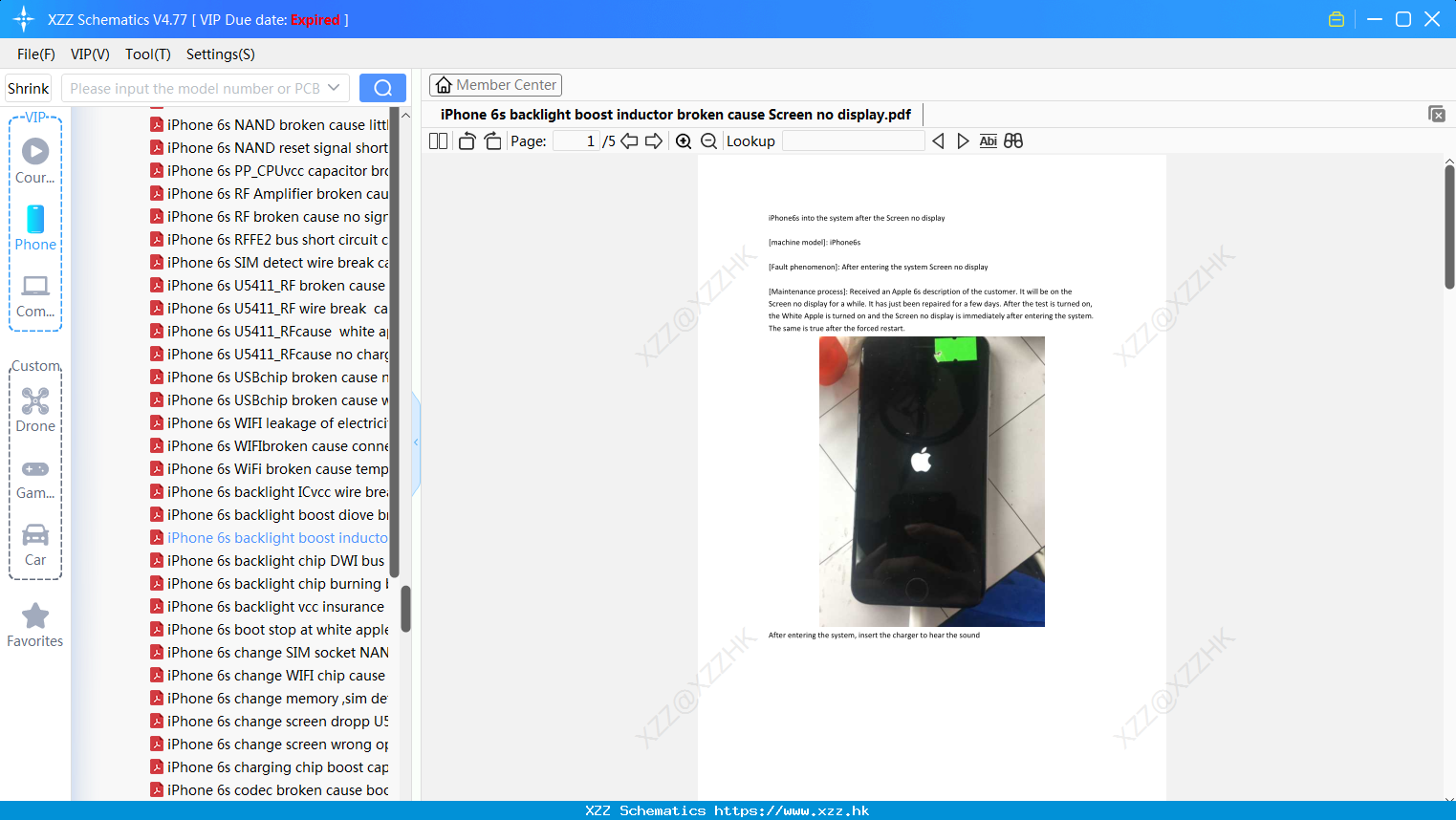Expand the model number dropdown arrow
Viewport: 1456px width, 820px height.
click(334, 88)
